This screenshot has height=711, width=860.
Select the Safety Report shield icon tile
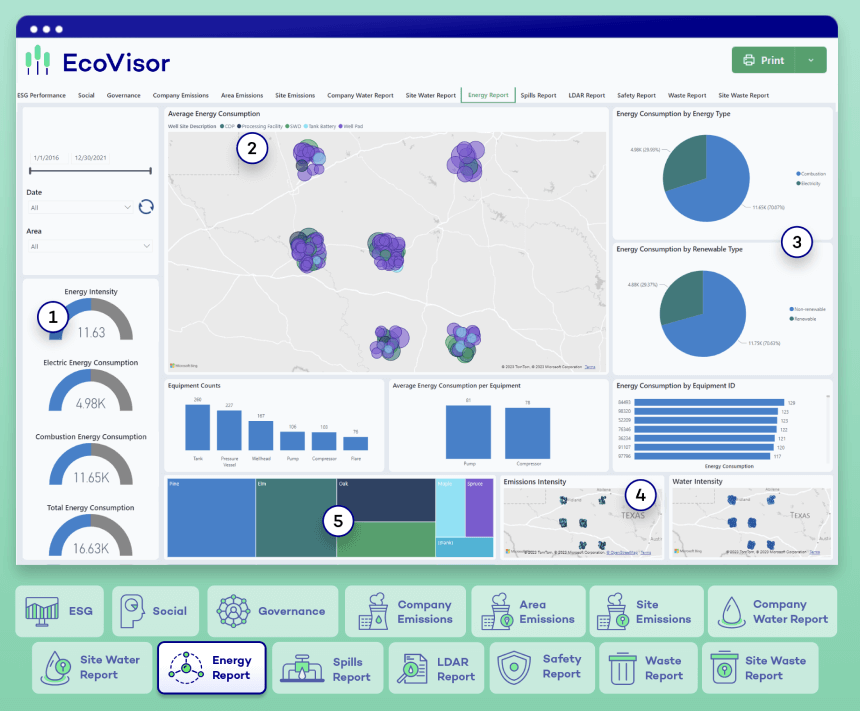pyautogui.click(x=543, y=667)
